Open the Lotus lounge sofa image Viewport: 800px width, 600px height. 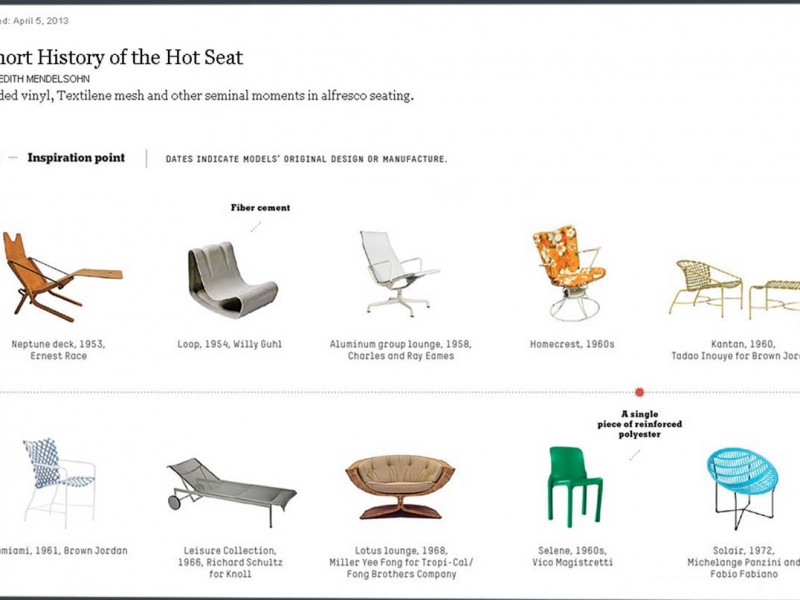[x=399, y=486]
